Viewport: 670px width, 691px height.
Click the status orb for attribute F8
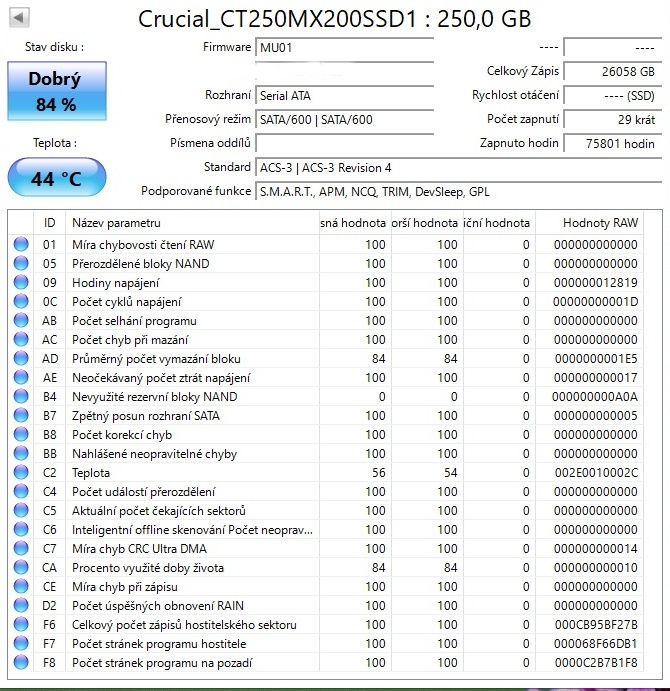click(x=21, y=662)
